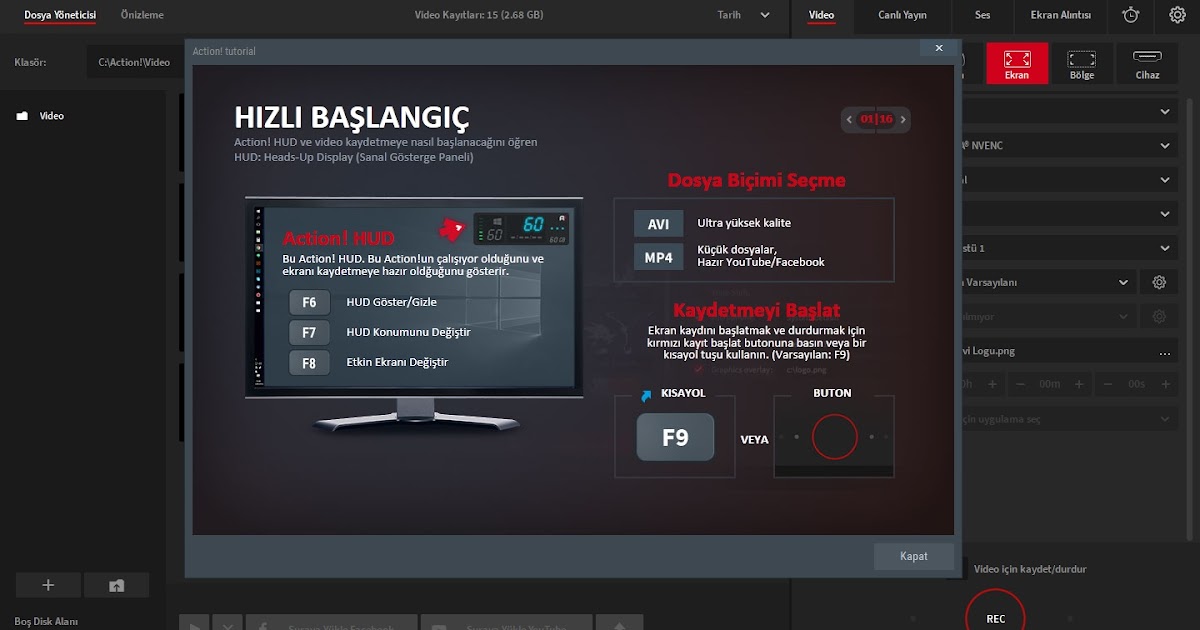Click 'Video için kaydet/durdur' label
The height and width of the screenshot is (630, 1200).
point(1030,569)
